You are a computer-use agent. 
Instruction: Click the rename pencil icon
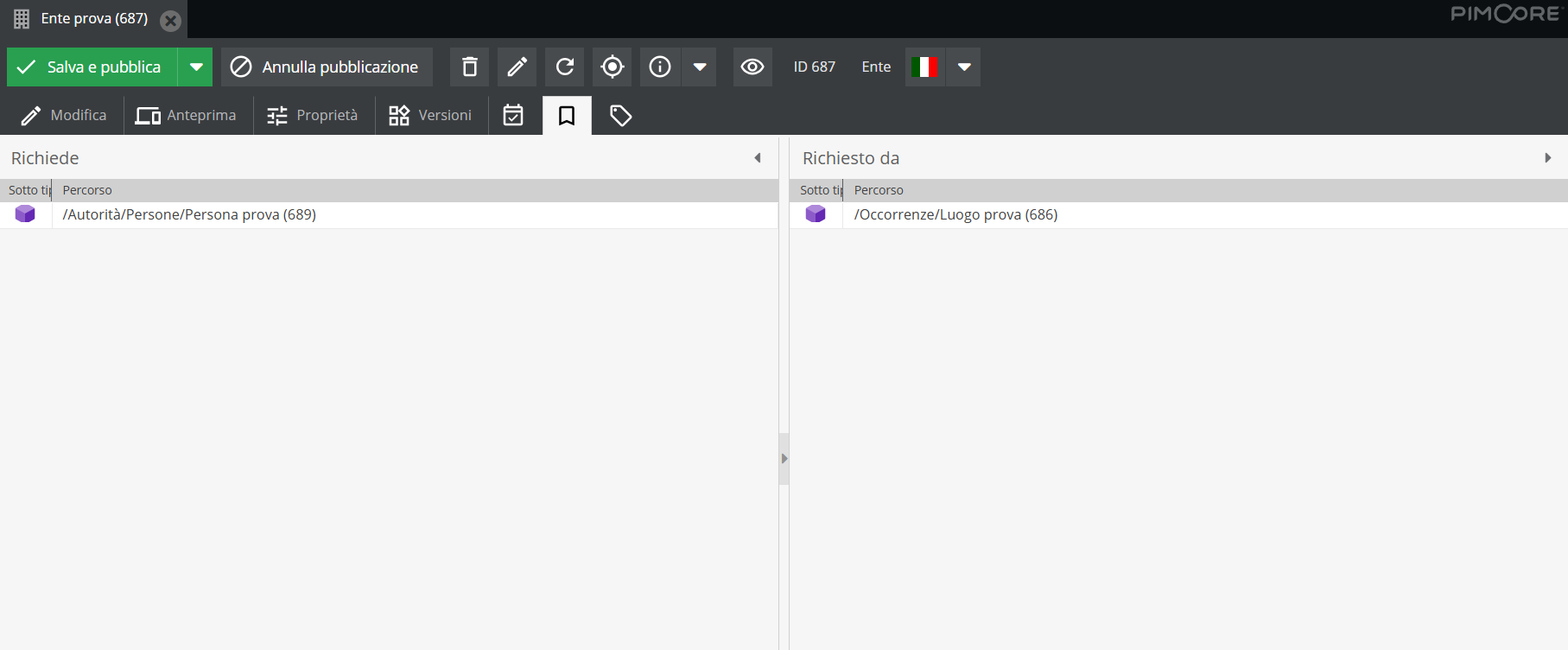517,67
